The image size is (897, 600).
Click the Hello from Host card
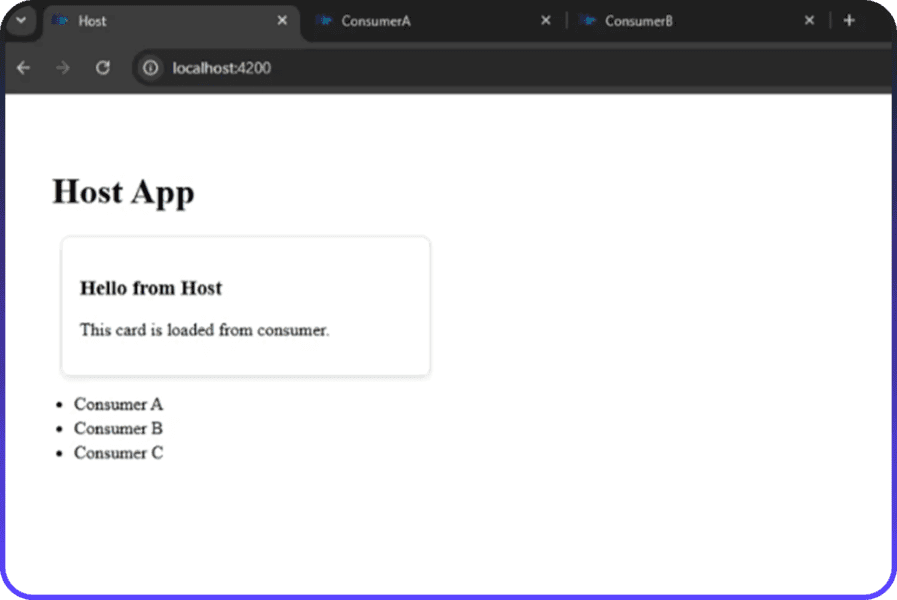tap(245, 305)
